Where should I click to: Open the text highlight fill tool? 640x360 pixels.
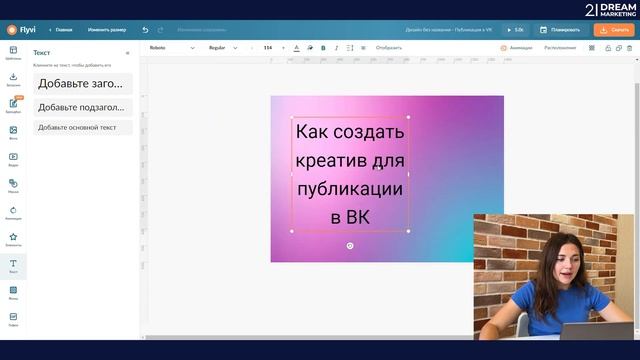[x=310, y=48]
